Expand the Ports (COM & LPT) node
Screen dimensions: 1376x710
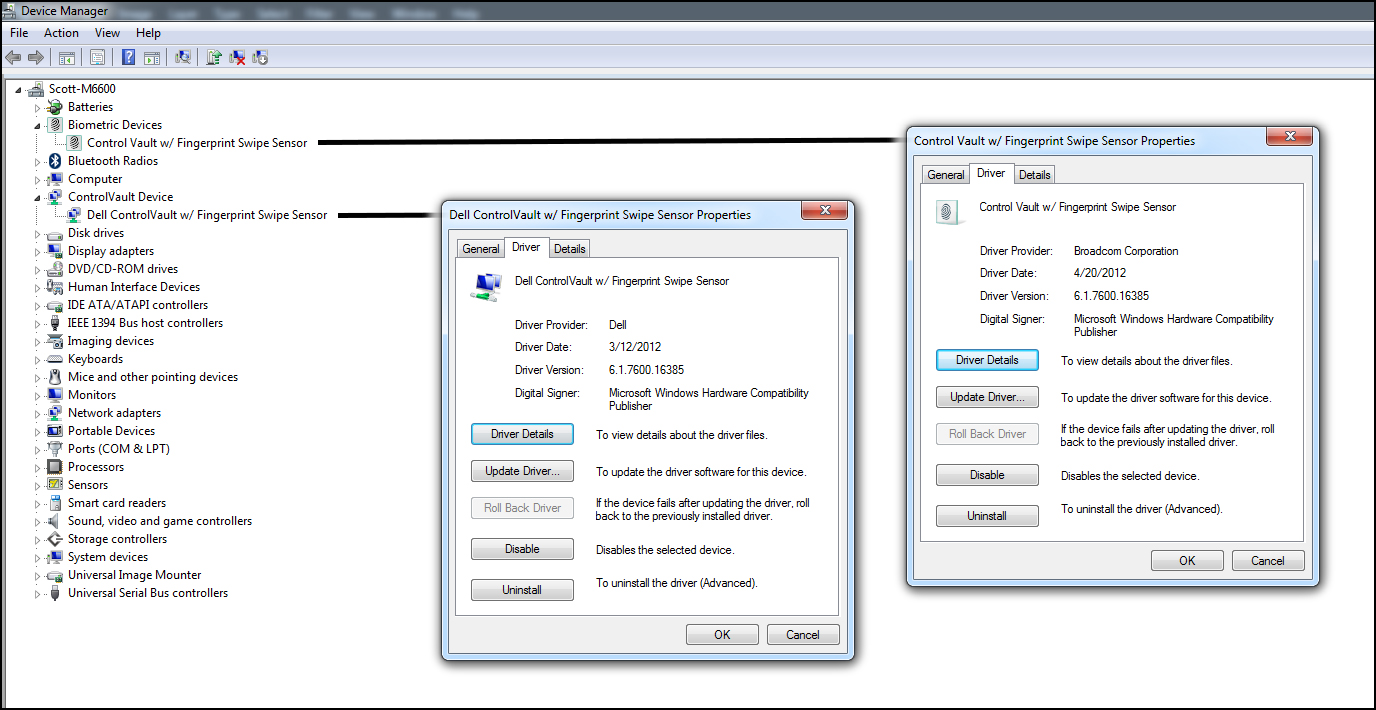38,449
